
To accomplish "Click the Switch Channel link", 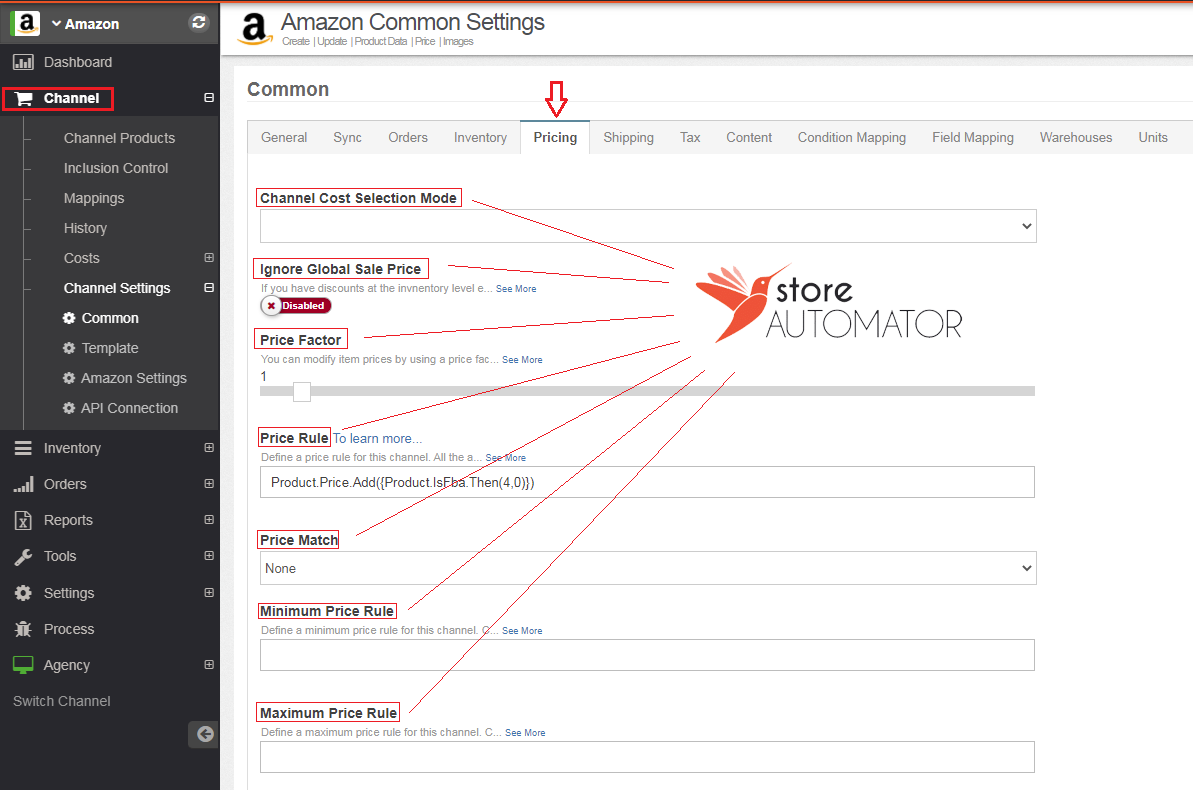I will (62, 702).
